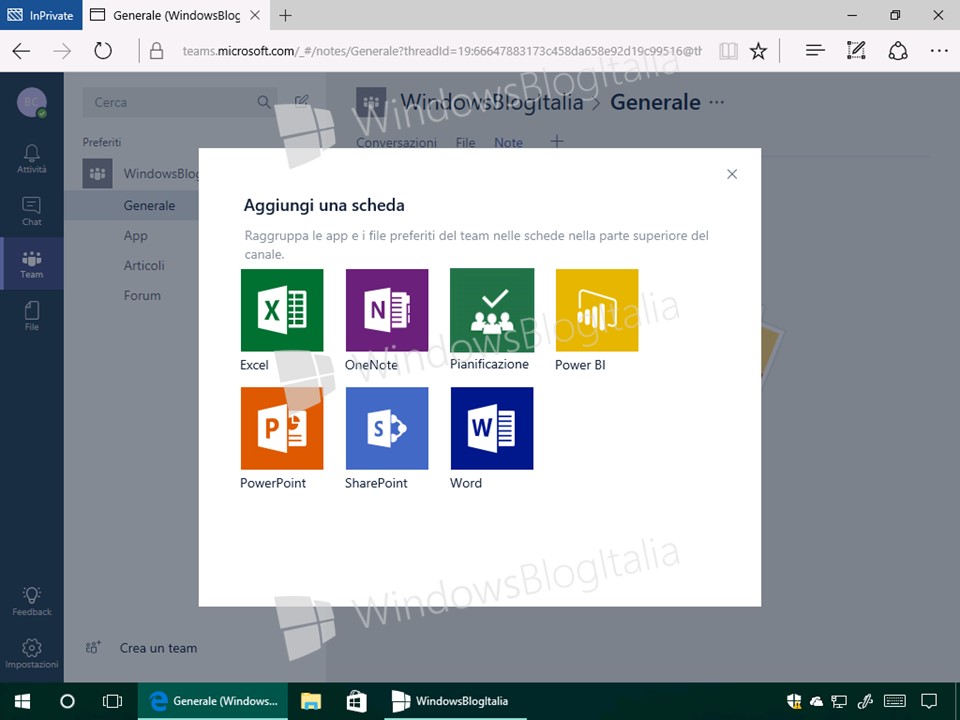
Task: Click the search magnifier icon
Action: click(264, 102)
